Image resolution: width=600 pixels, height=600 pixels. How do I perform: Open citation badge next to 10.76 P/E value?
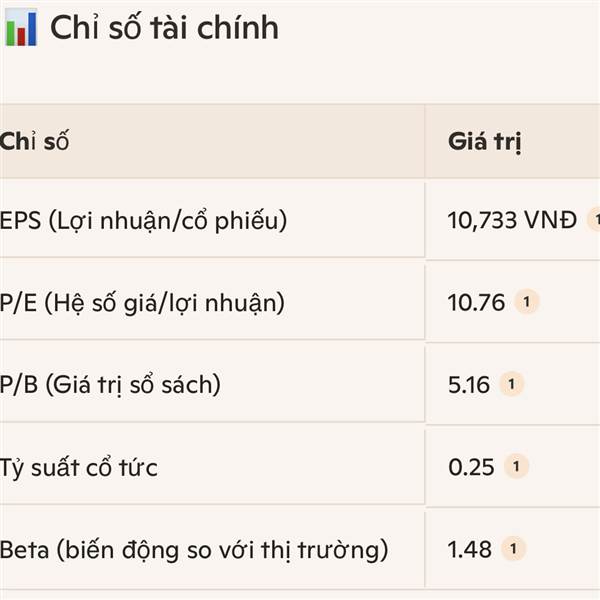tap(527, 302)
